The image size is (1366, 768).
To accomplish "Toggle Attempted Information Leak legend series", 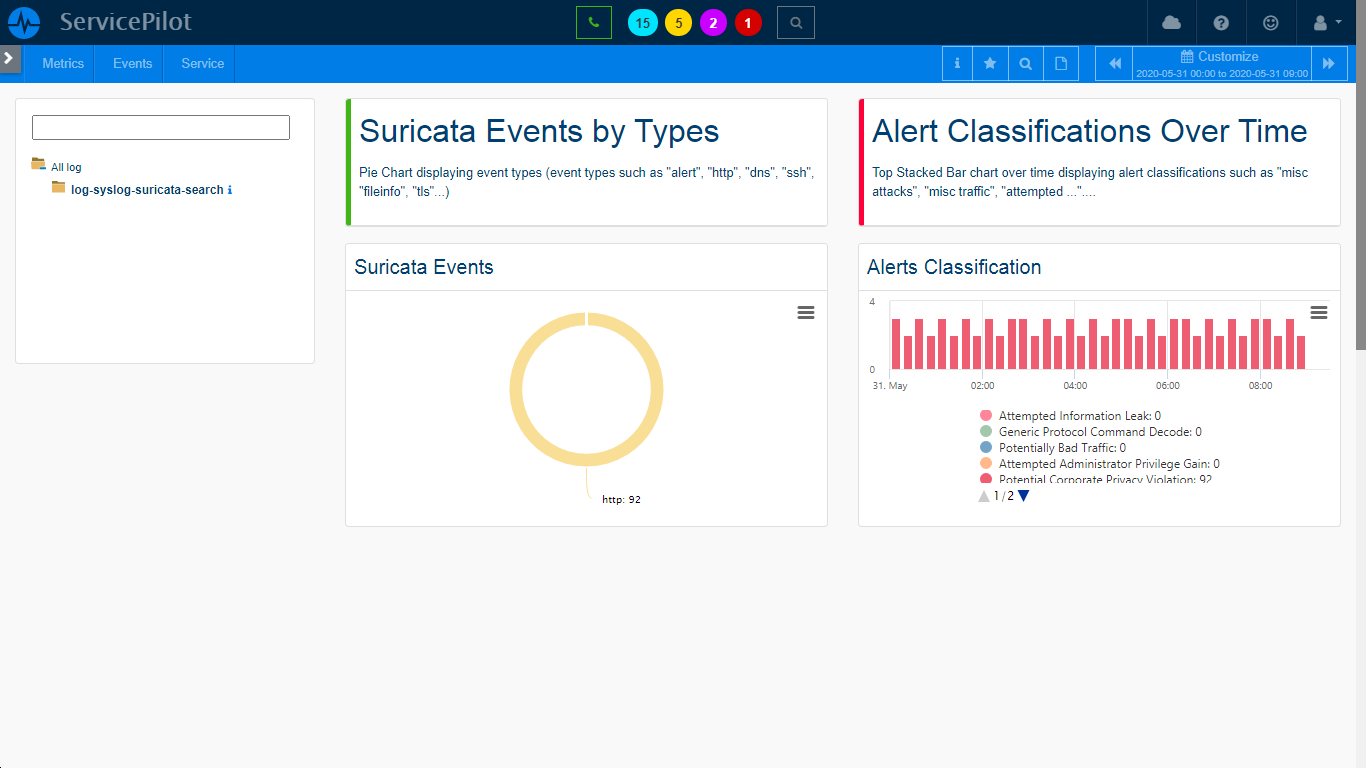I will (1079, 416).
